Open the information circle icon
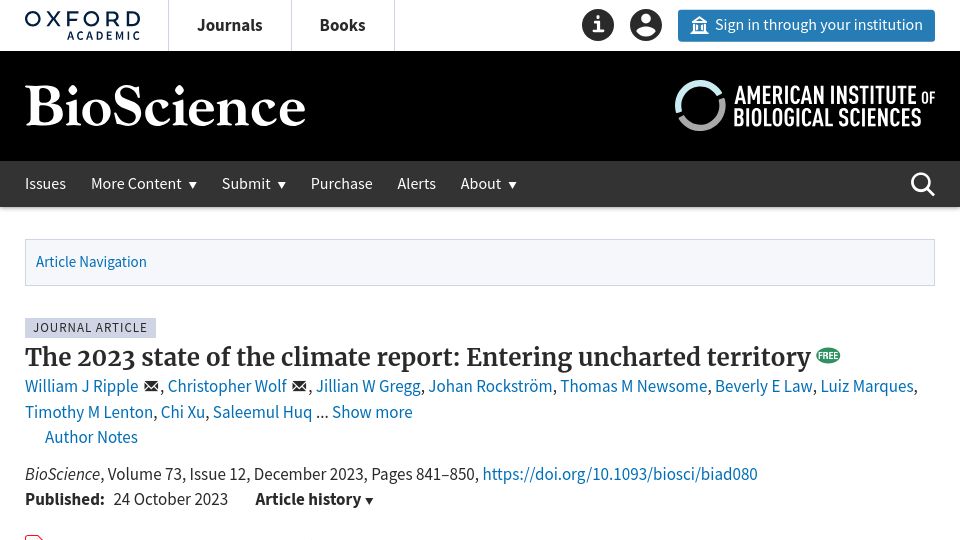 pyautogui.click(x=598, y=25)
